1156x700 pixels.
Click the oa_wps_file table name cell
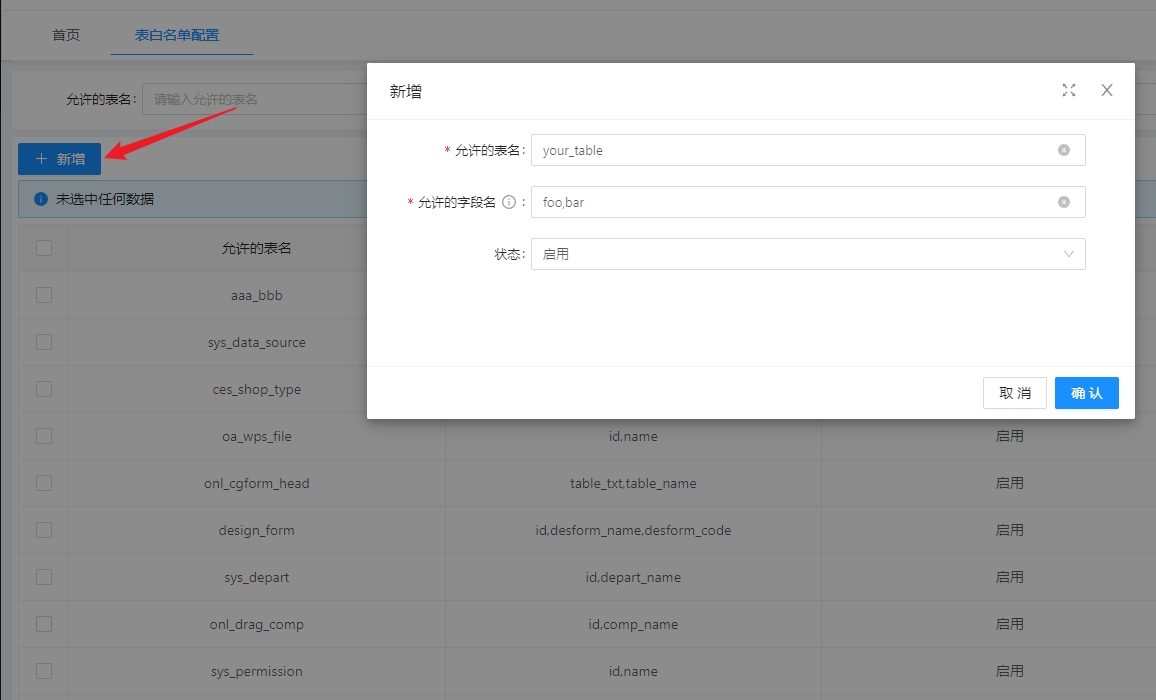tap(257, 436)
